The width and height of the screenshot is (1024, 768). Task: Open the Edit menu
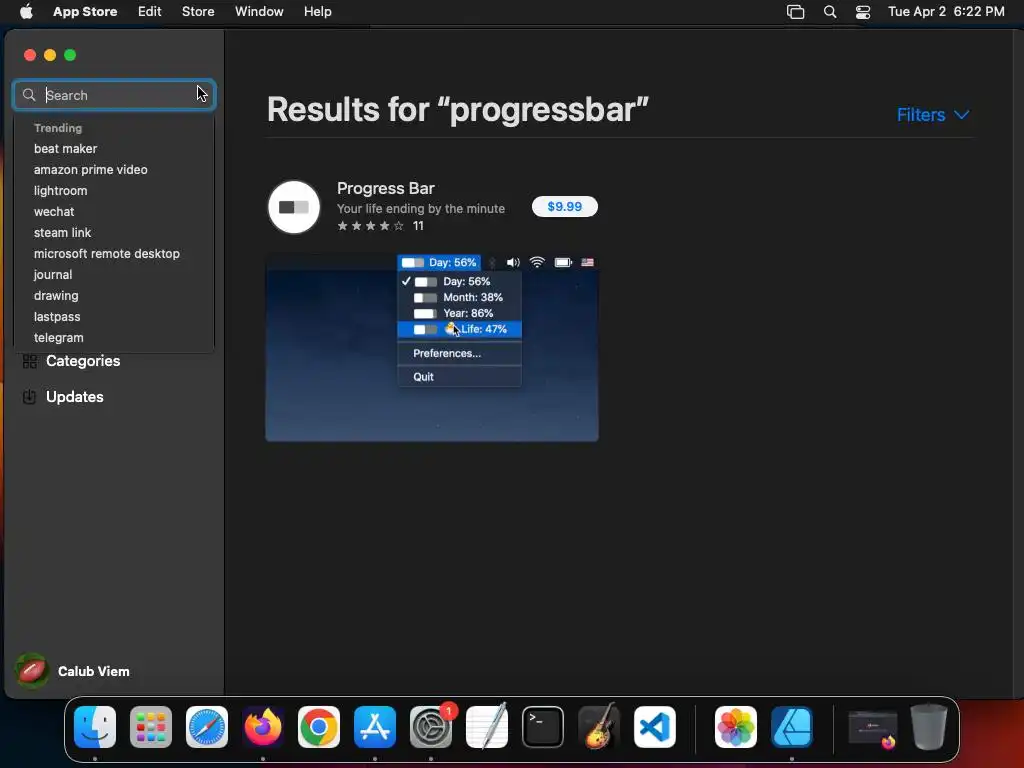point(150,12)
